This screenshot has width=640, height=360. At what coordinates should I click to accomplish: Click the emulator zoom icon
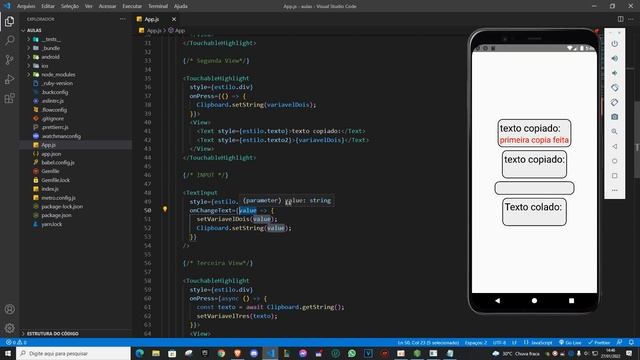click(615, 132)
